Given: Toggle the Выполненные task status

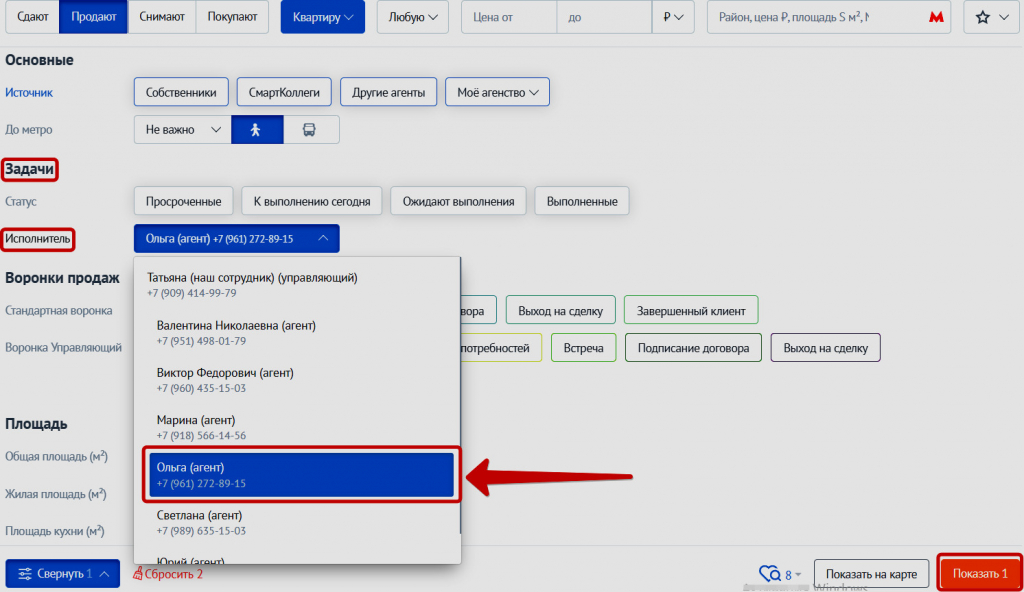Looking at the screenshot, I should pos(582,201).
